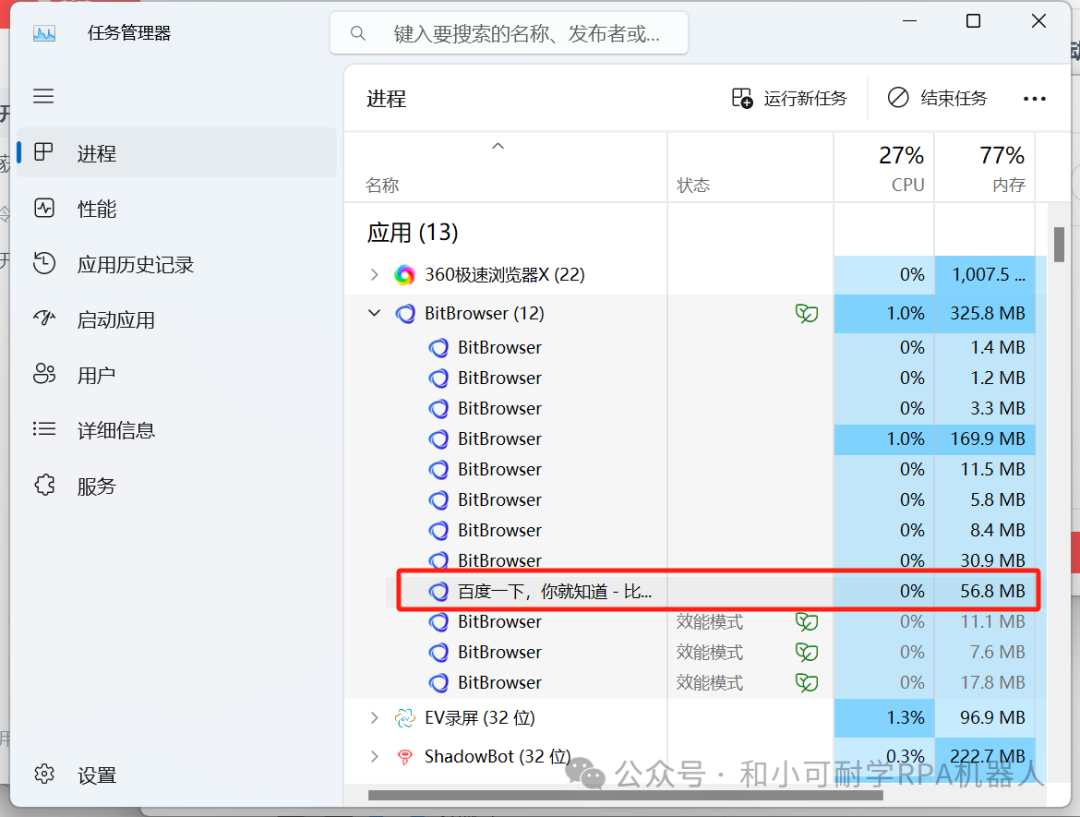Click the 360极速浏览器X app icon
The height and width of the screenshot is (817, 1080).
[x=405, y=275]
